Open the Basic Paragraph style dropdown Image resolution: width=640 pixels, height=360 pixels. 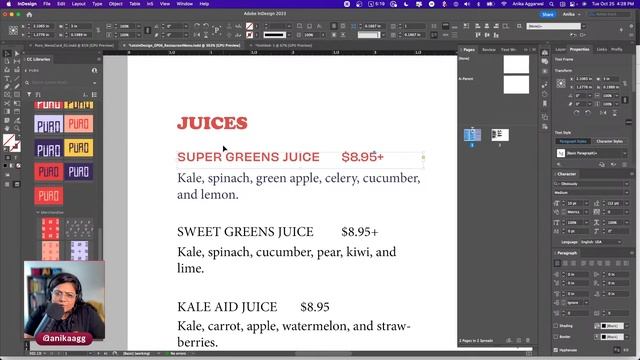pos(624,153)
